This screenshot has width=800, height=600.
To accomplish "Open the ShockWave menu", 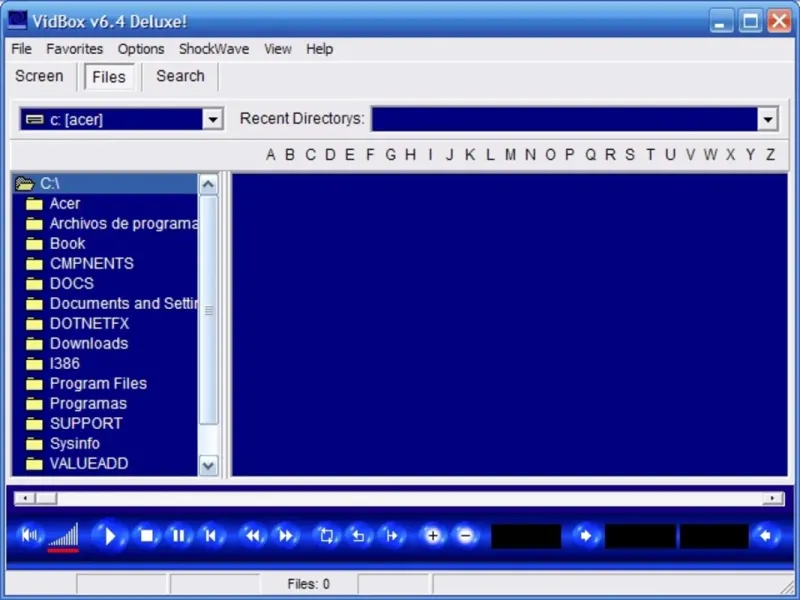I will point(214,49).
